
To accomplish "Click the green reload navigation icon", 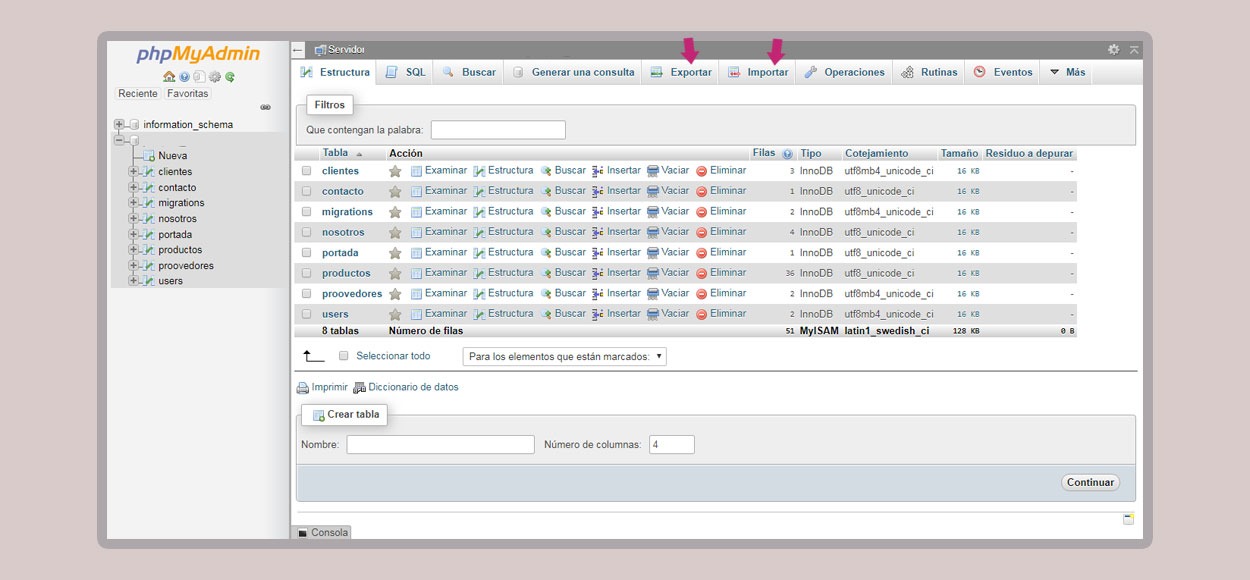I will [229, 77].
